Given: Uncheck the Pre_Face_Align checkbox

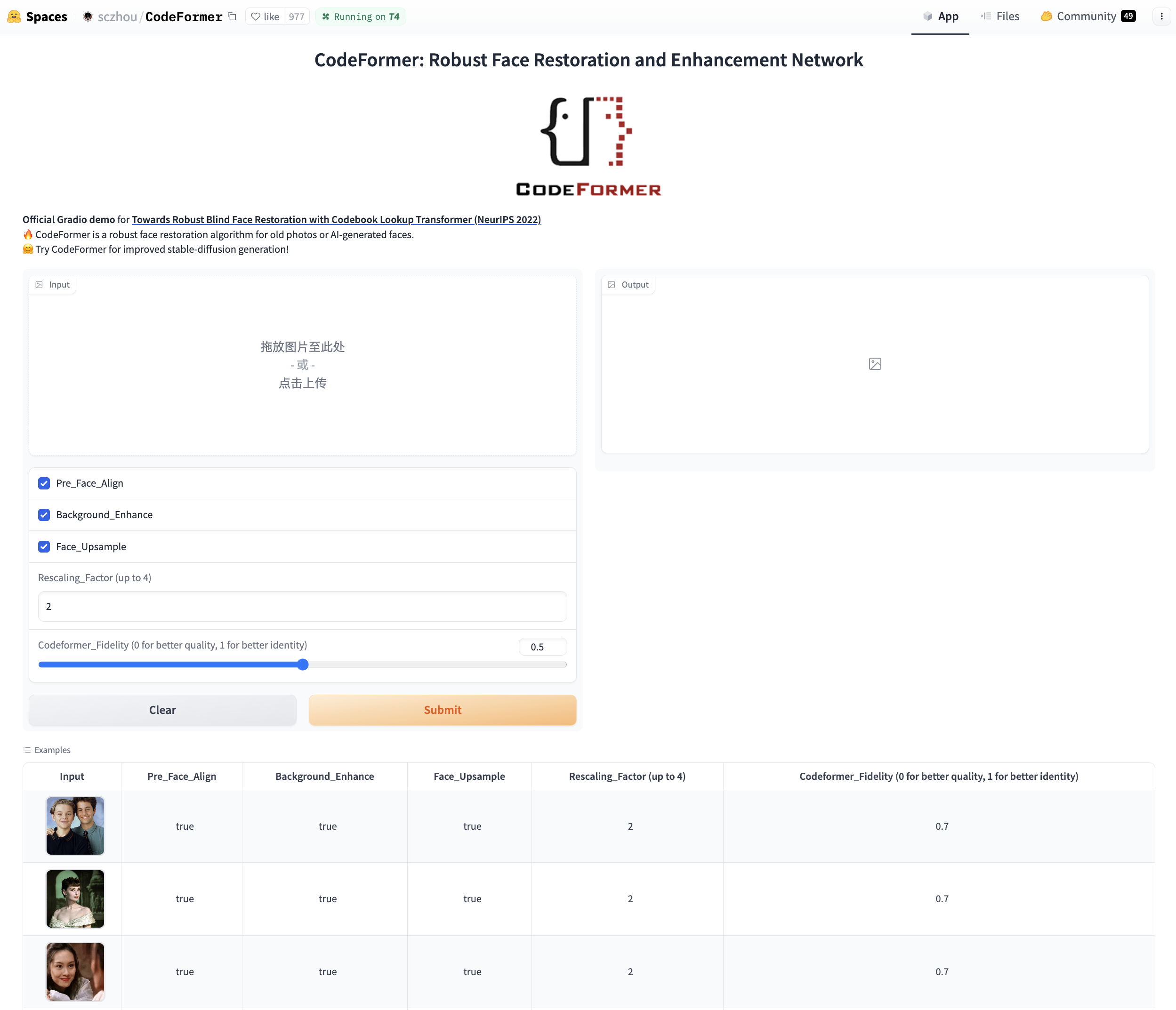Looking at the screenshot, I should (44, 483).
